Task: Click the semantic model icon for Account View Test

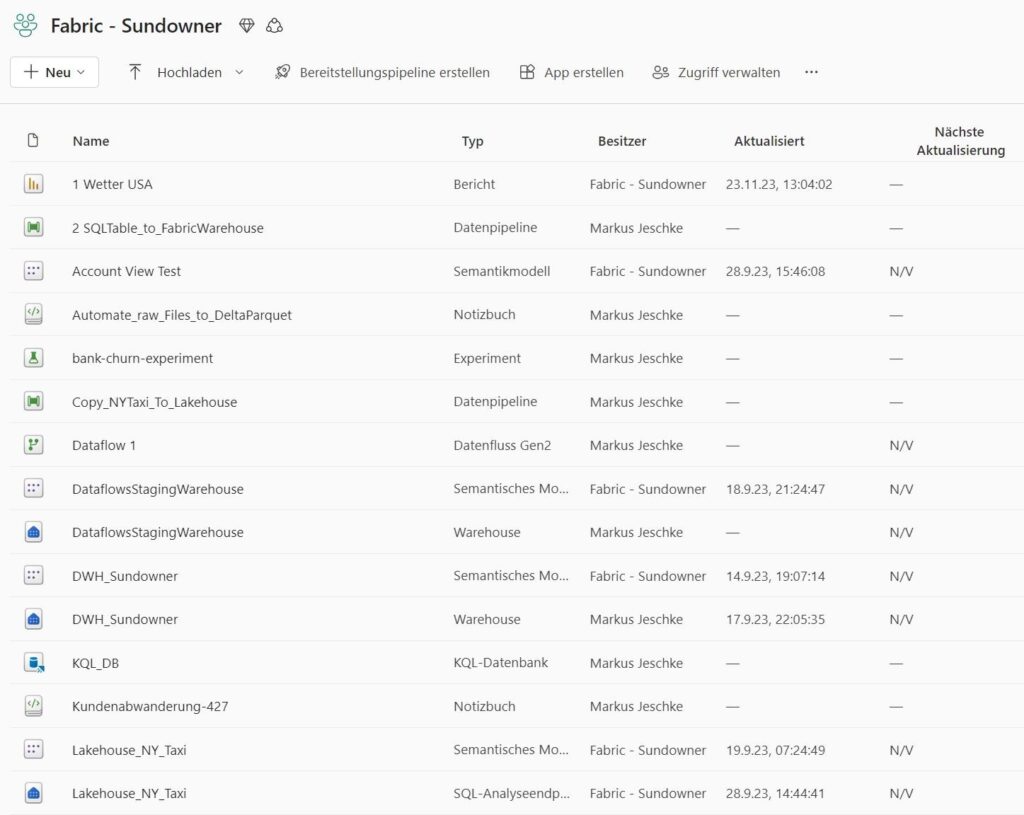Action: point(34,271)
